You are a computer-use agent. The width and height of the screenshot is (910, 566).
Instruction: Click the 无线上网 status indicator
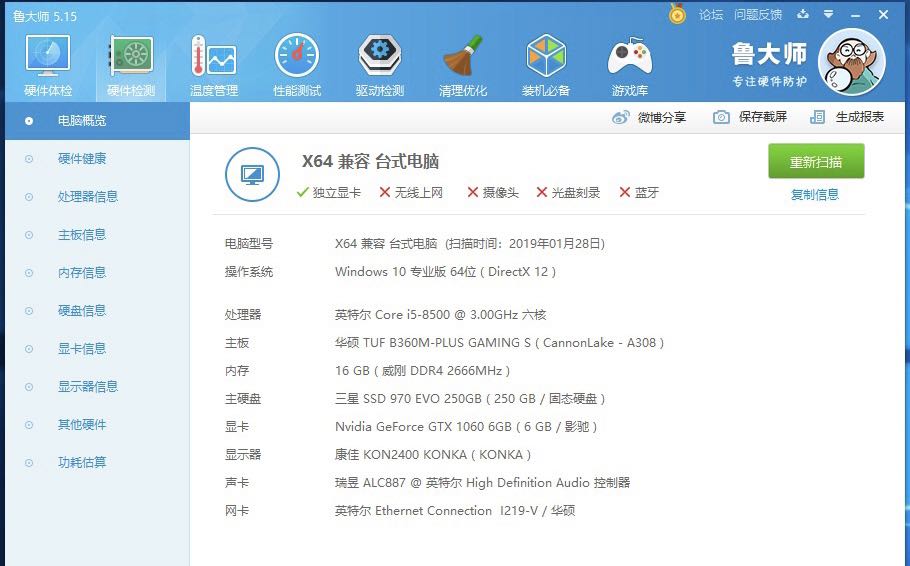click(x=411, y=193)
